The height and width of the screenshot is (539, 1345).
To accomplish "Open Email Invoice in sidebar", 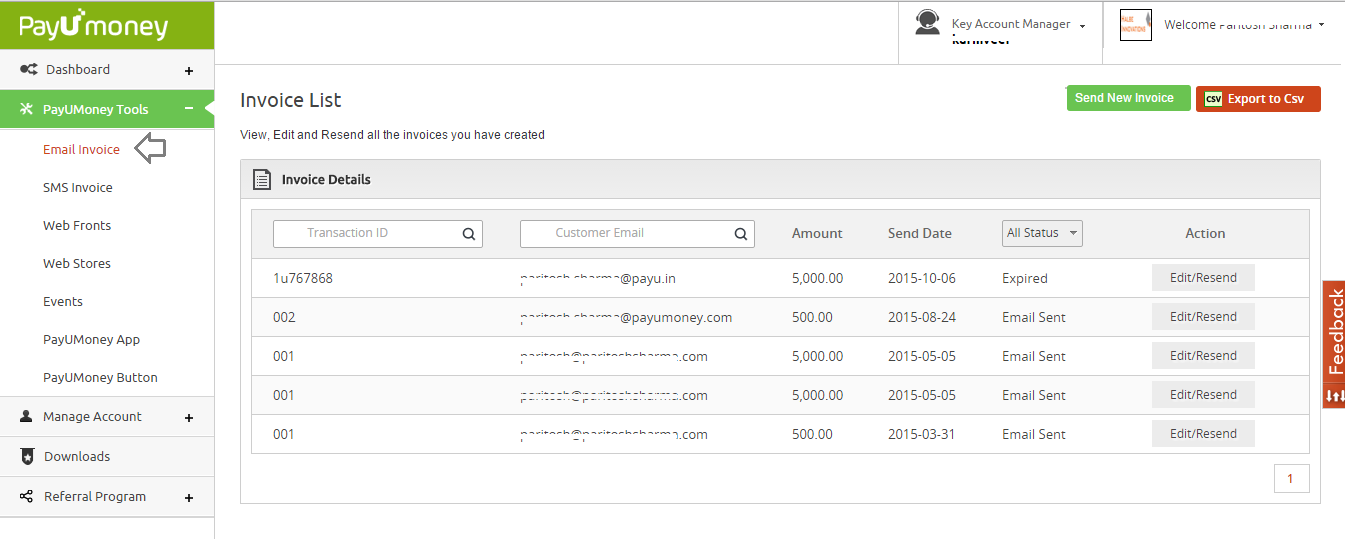I will click(x=81, y=149).
